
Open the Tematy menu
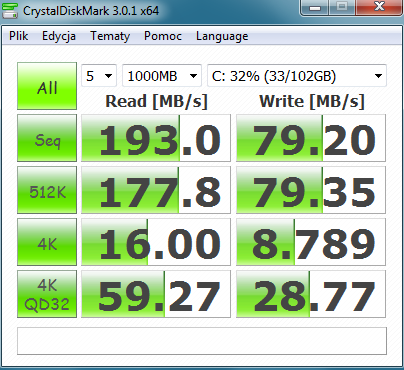(110, 36)
